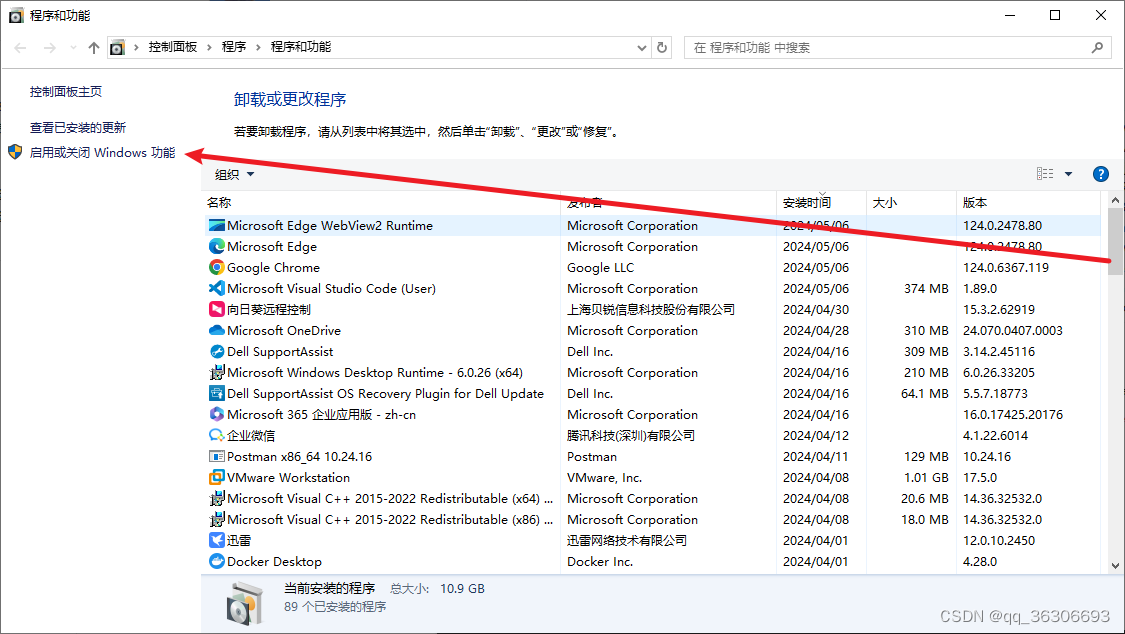Click the 企业微信 icon

217,435
